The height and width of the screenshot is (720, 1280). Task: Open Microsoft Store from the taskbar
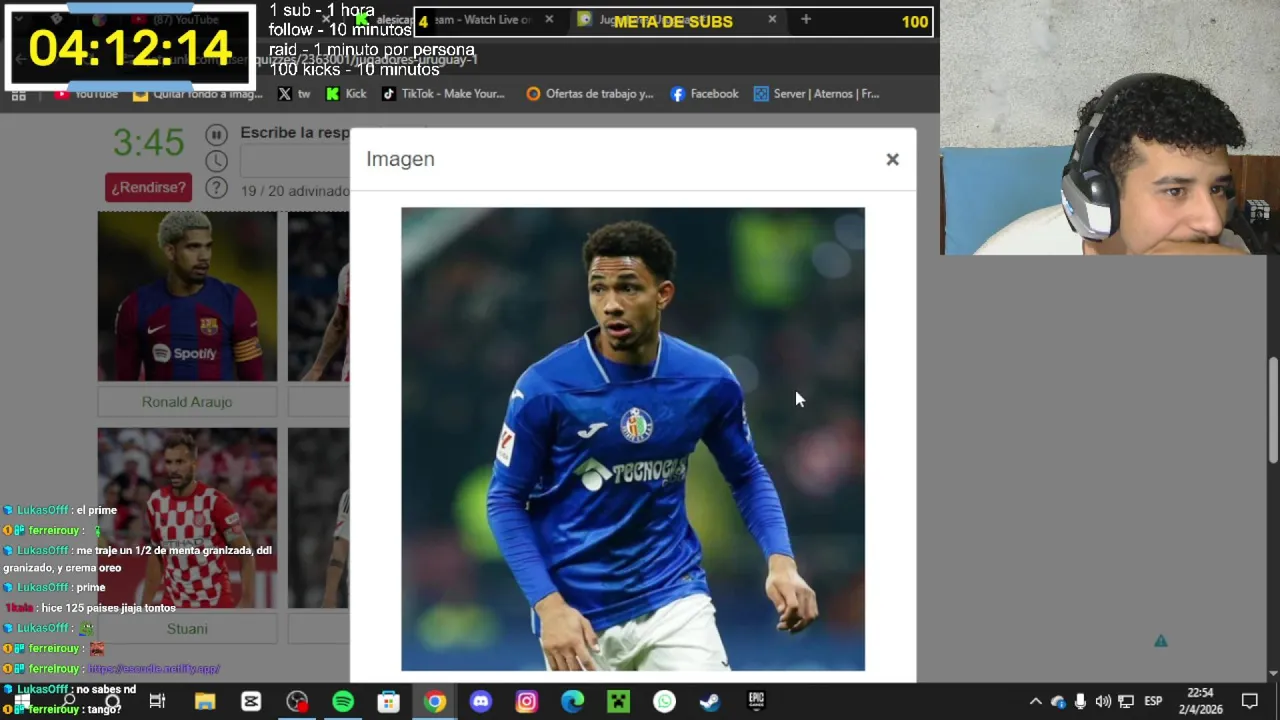point(389,701)
